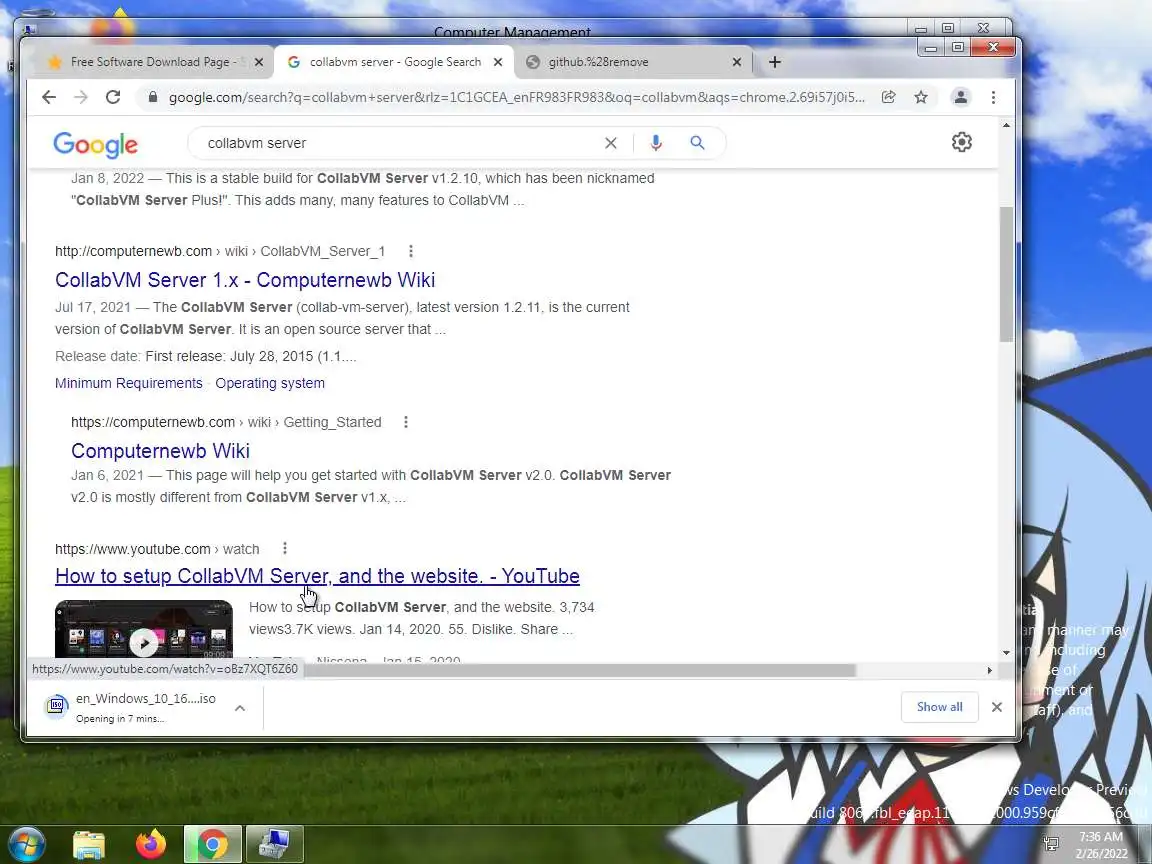The width and height of the screenshot is (1152, 864).
Task: Click the horizontal scrollbar right arrow
Action: click(x=989, y=670)
